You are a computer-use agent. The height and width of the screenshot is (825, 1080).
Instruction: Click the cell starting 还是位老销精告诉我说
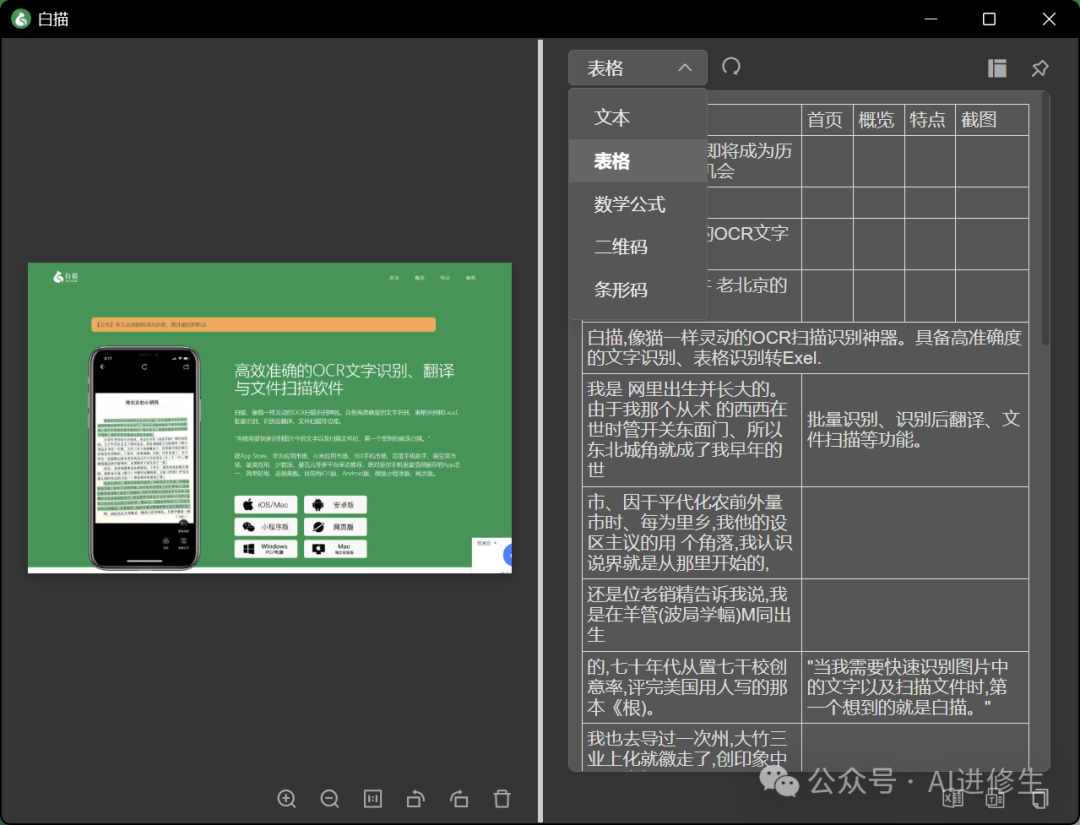692,615
